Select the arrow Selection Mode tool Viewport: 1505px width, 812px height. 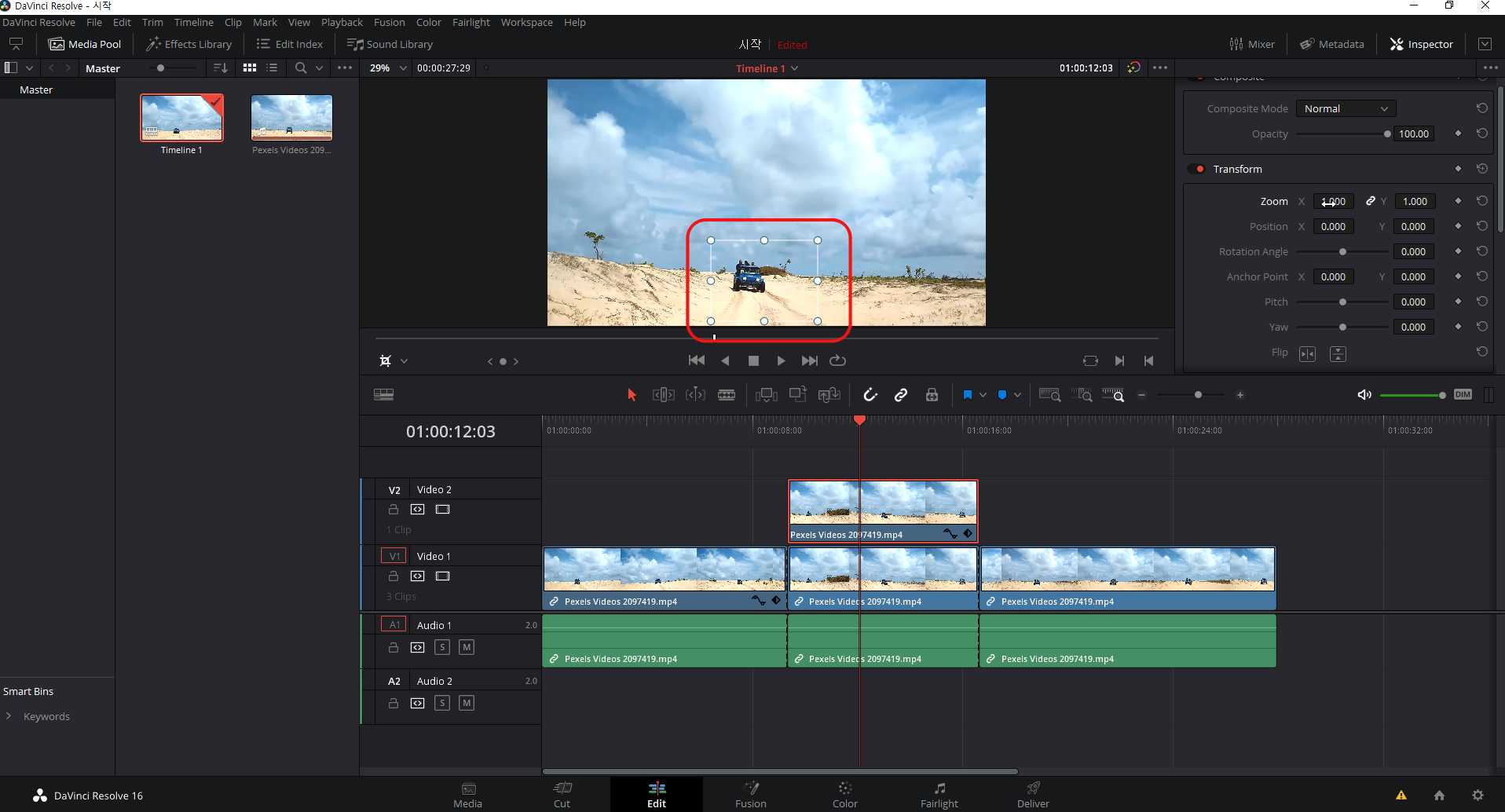(632, 395)
